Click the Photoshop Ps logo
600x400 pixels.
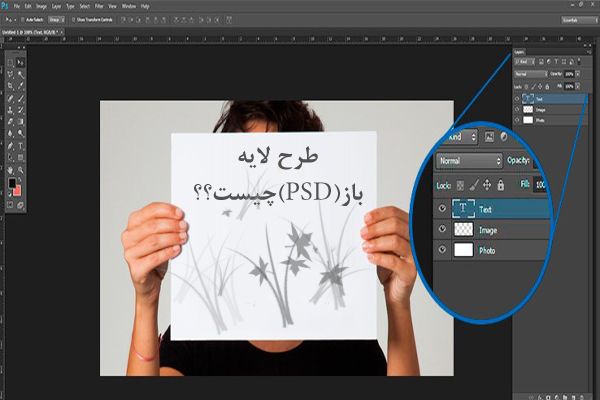click(x=4, y=6)
